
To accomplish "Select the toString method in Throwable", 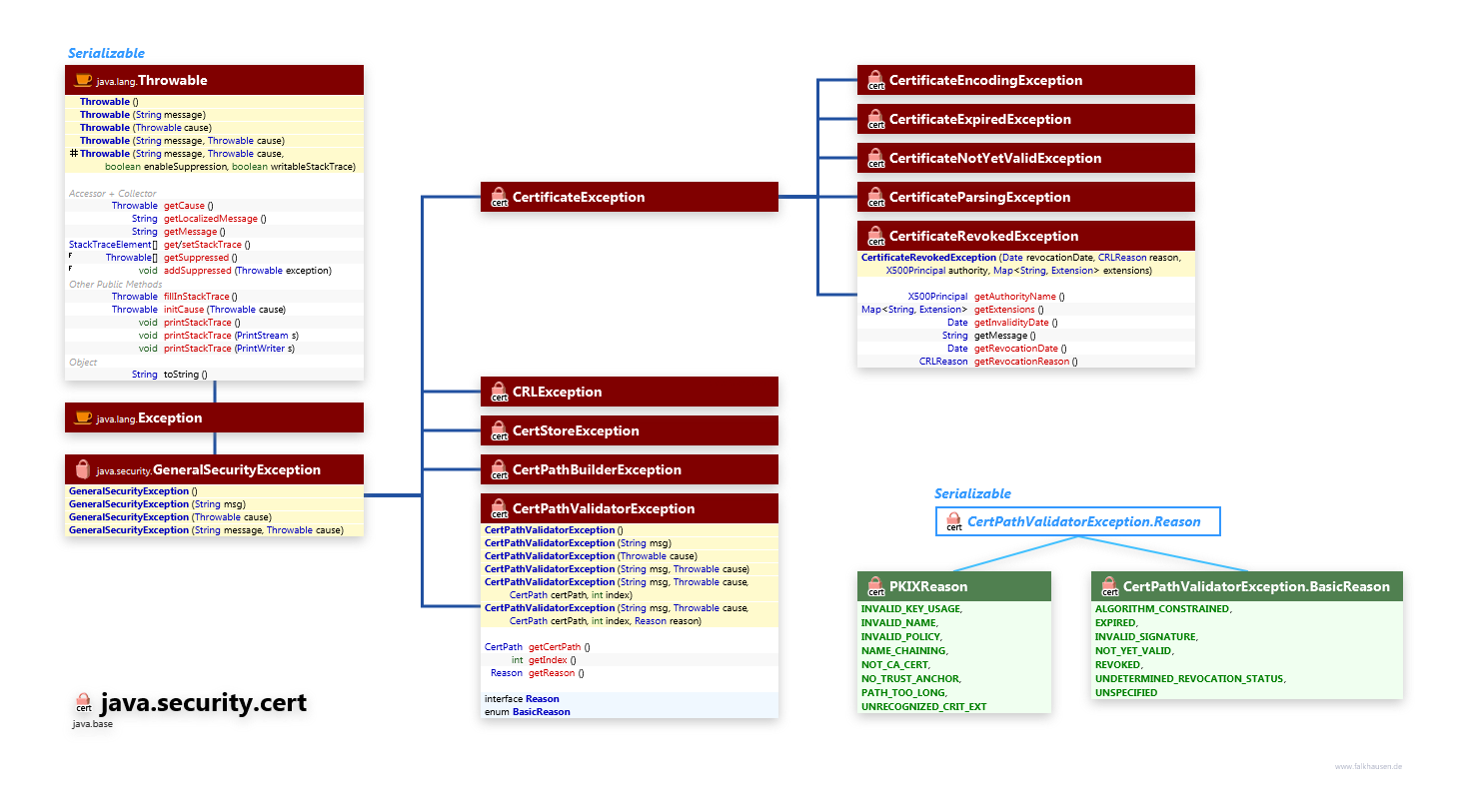I will (181, 375).
